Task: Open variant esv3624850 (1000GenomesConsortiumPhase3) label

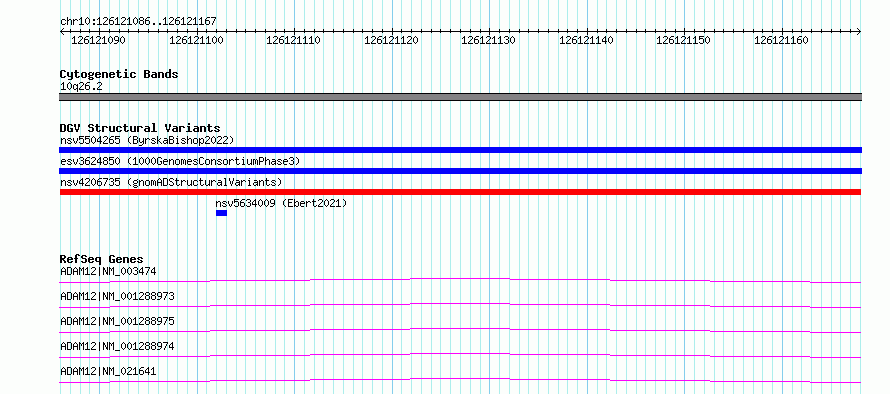Action: coord(180,161)
